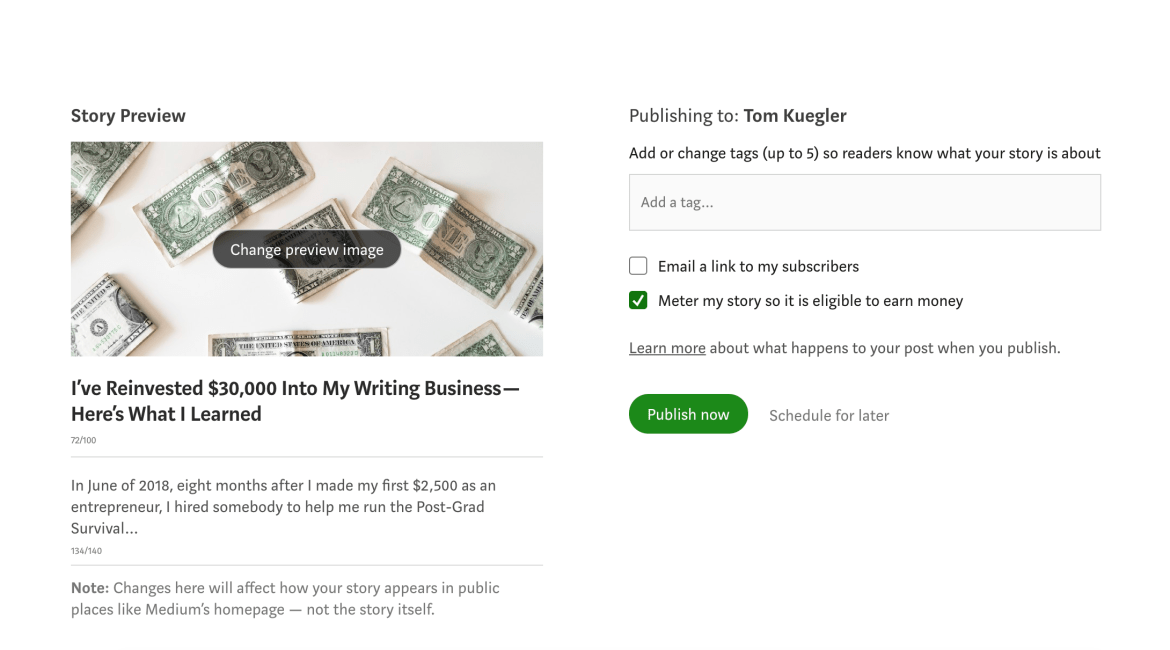Image resolution: width=1170 pixels, height=650 pixels.
Task: Uncheck the Meter my story checkbox
Action: click(638, 300)
